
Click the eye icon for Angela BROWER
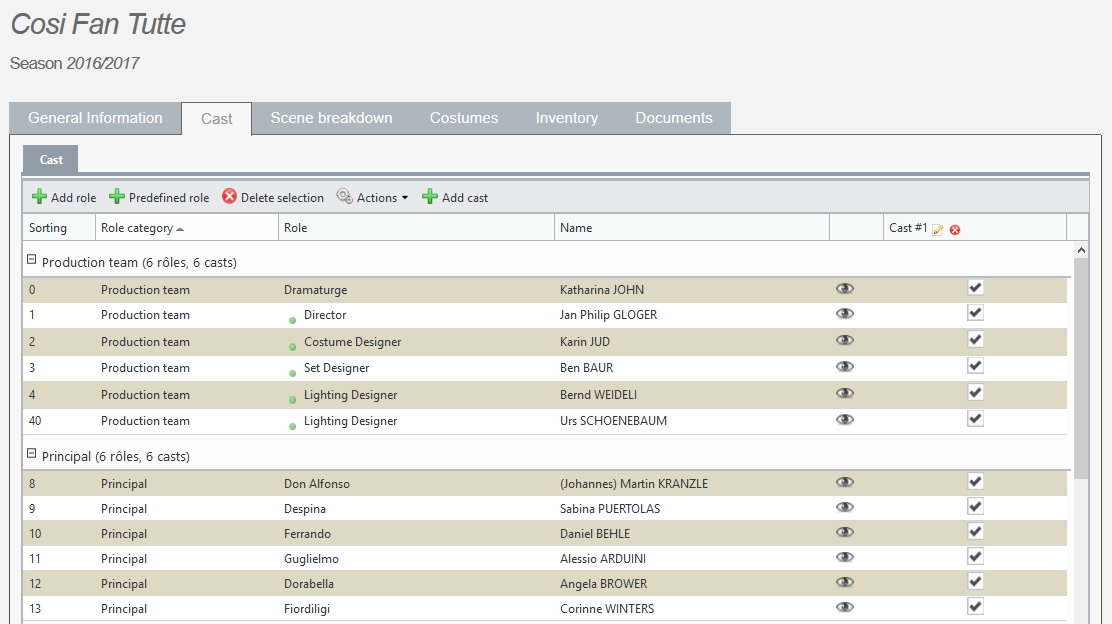pyautogui.click(x=845, y=582)
